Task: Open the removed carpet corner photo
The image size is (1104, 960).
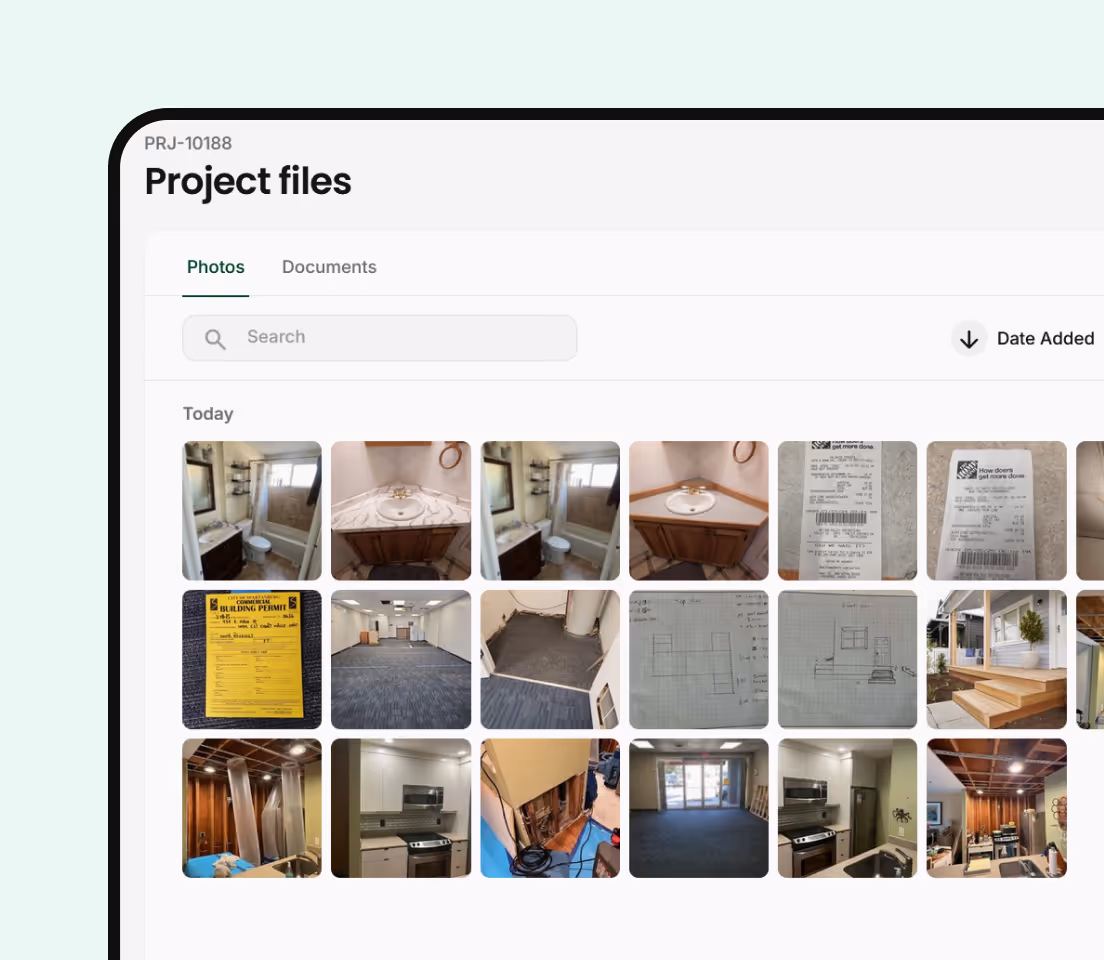Action: (x=550, y=659)
